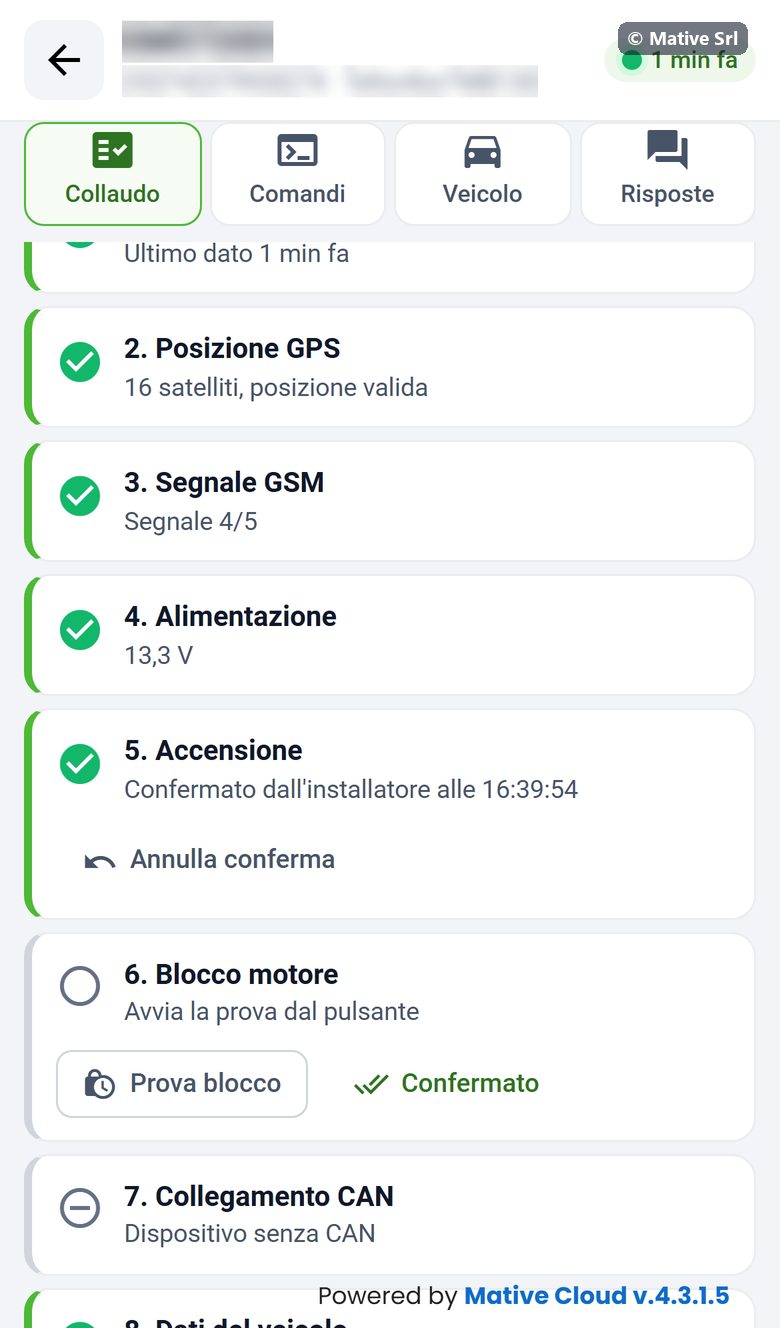The image size is (780, 1328).
Task: Switch to the Comandi tab
Action: pyautogui.click(x=298, y=174)
